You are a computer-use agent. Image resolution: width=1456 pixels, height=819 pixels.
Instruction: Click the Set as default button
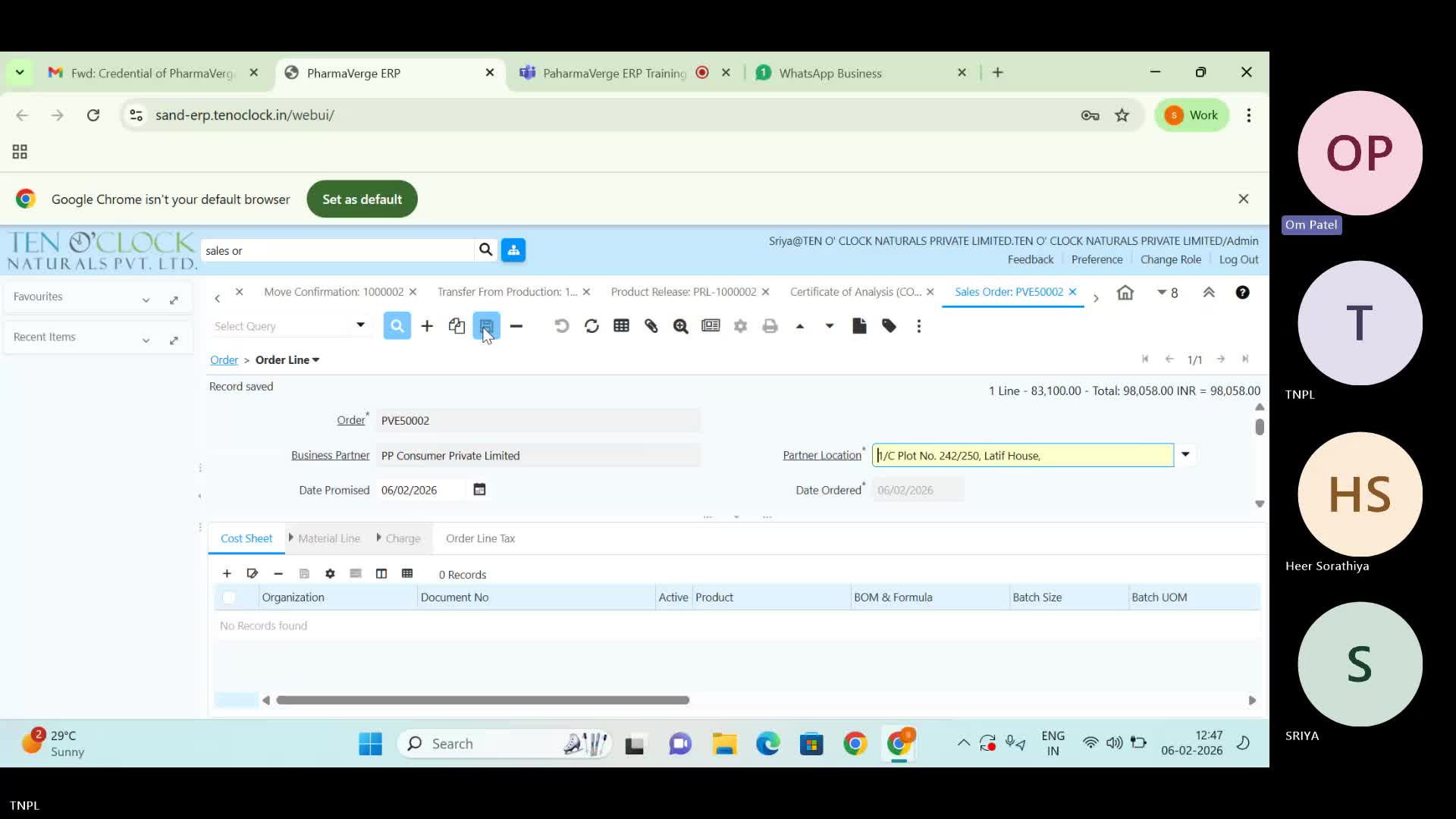(362, 199)
